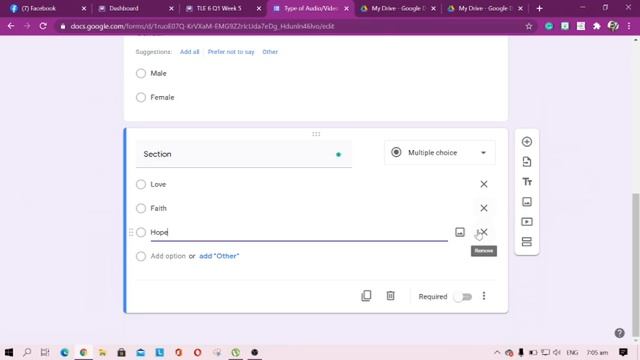This screenshot has height=360, width=640.
Task: Open the Multiple choice question type dropdown
Action: tap(440, 153)
